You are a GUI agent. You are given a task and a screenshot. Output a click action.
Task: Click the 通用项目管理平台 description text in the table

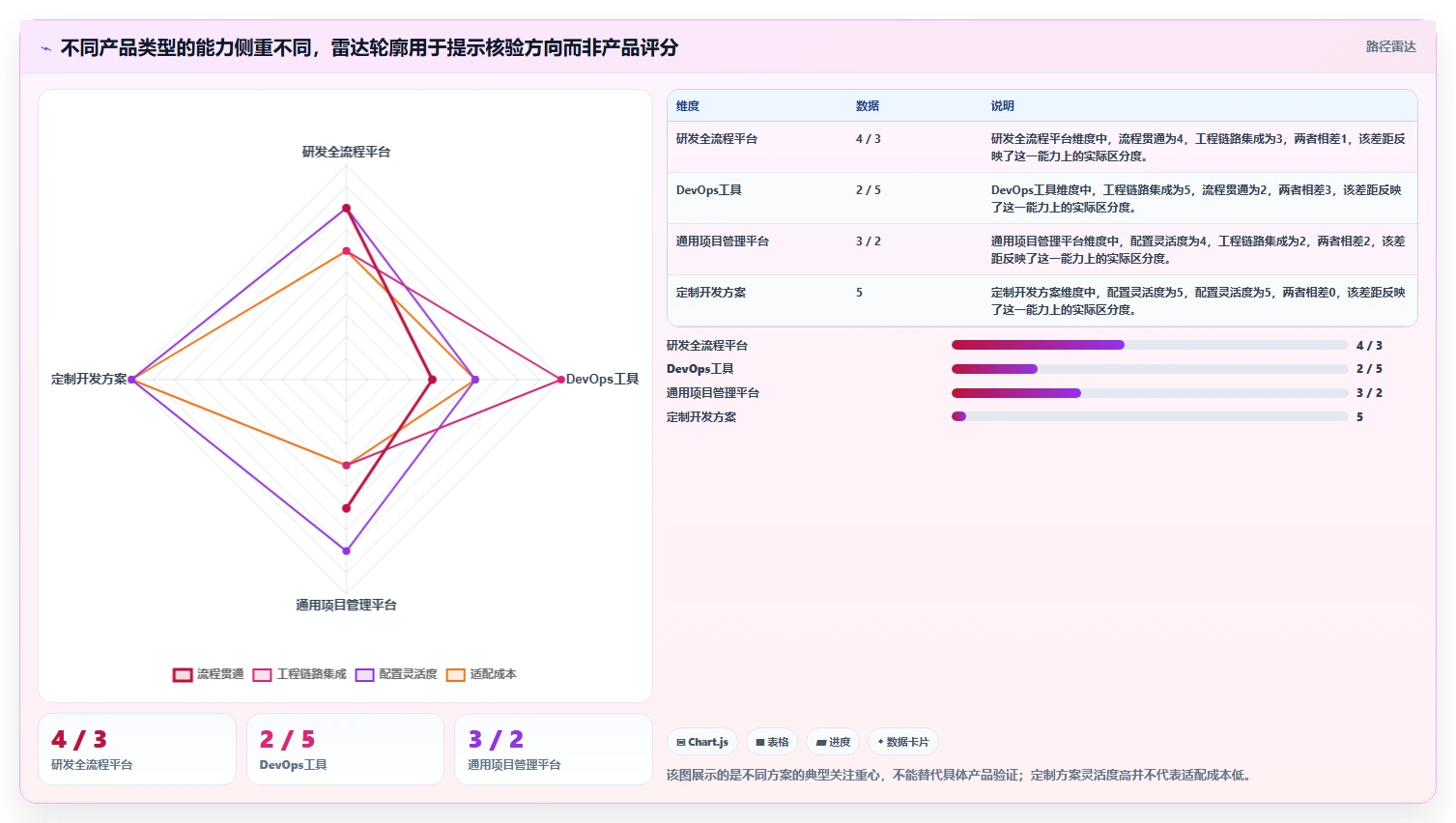pyautogui.click(x=1198, y=249)
